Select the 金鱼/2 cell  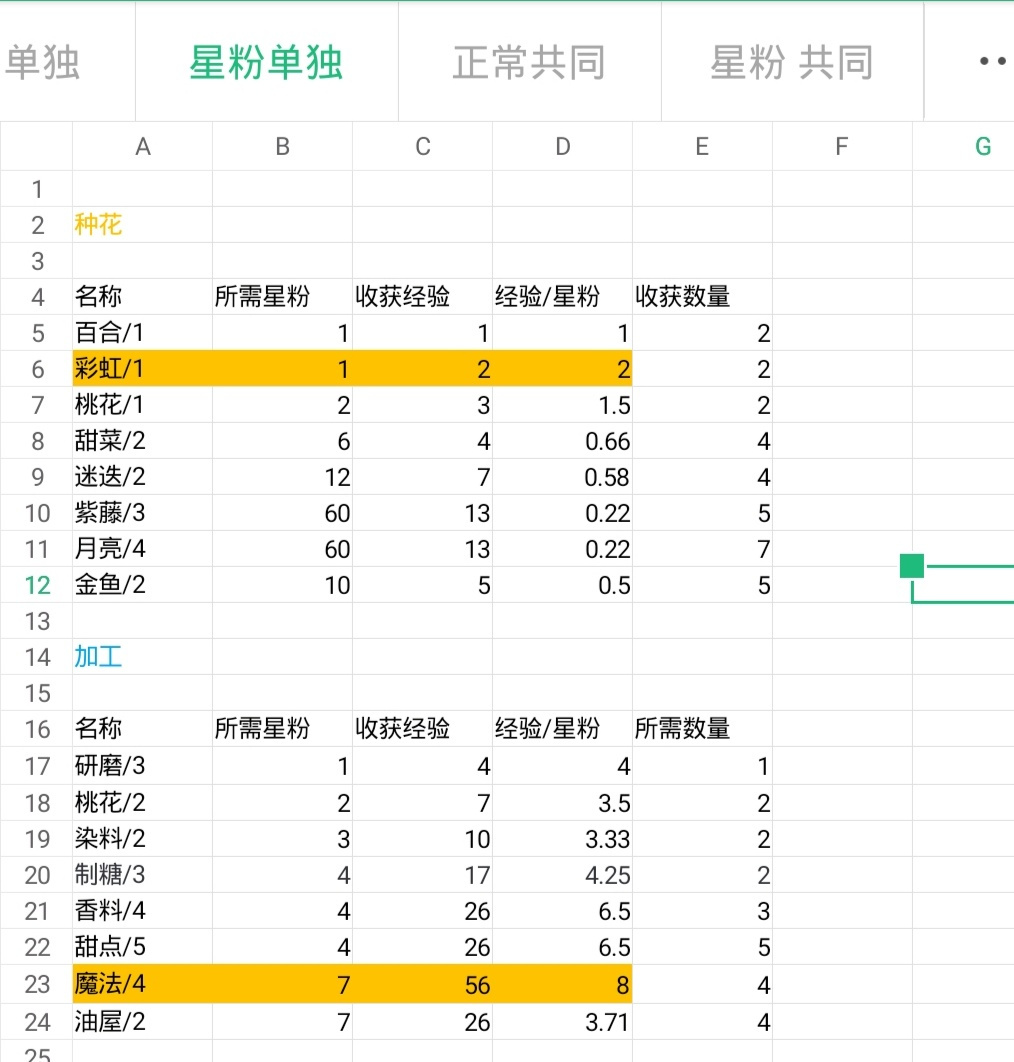point(142,585)
